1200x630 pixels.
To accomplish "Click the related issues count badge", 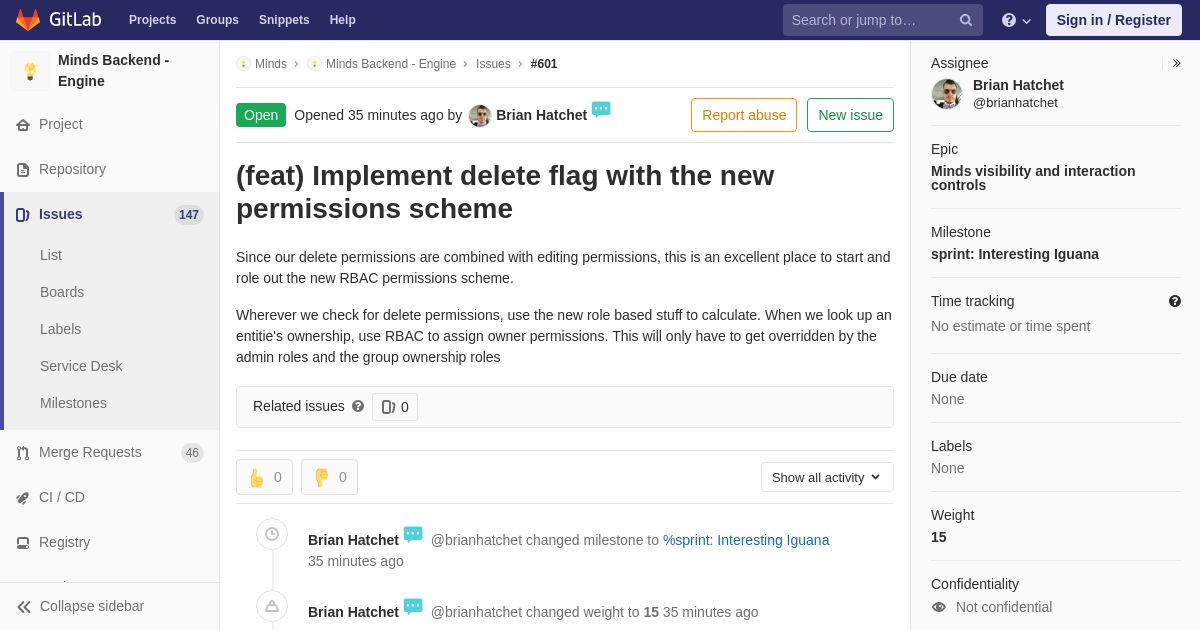I will click(395, 407).
